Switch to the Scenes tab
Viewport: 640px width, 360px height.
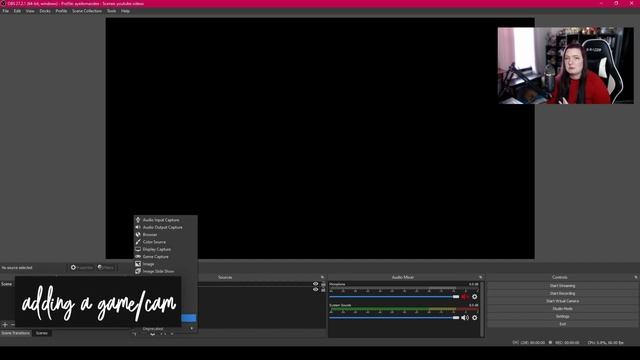click(42, 333)
